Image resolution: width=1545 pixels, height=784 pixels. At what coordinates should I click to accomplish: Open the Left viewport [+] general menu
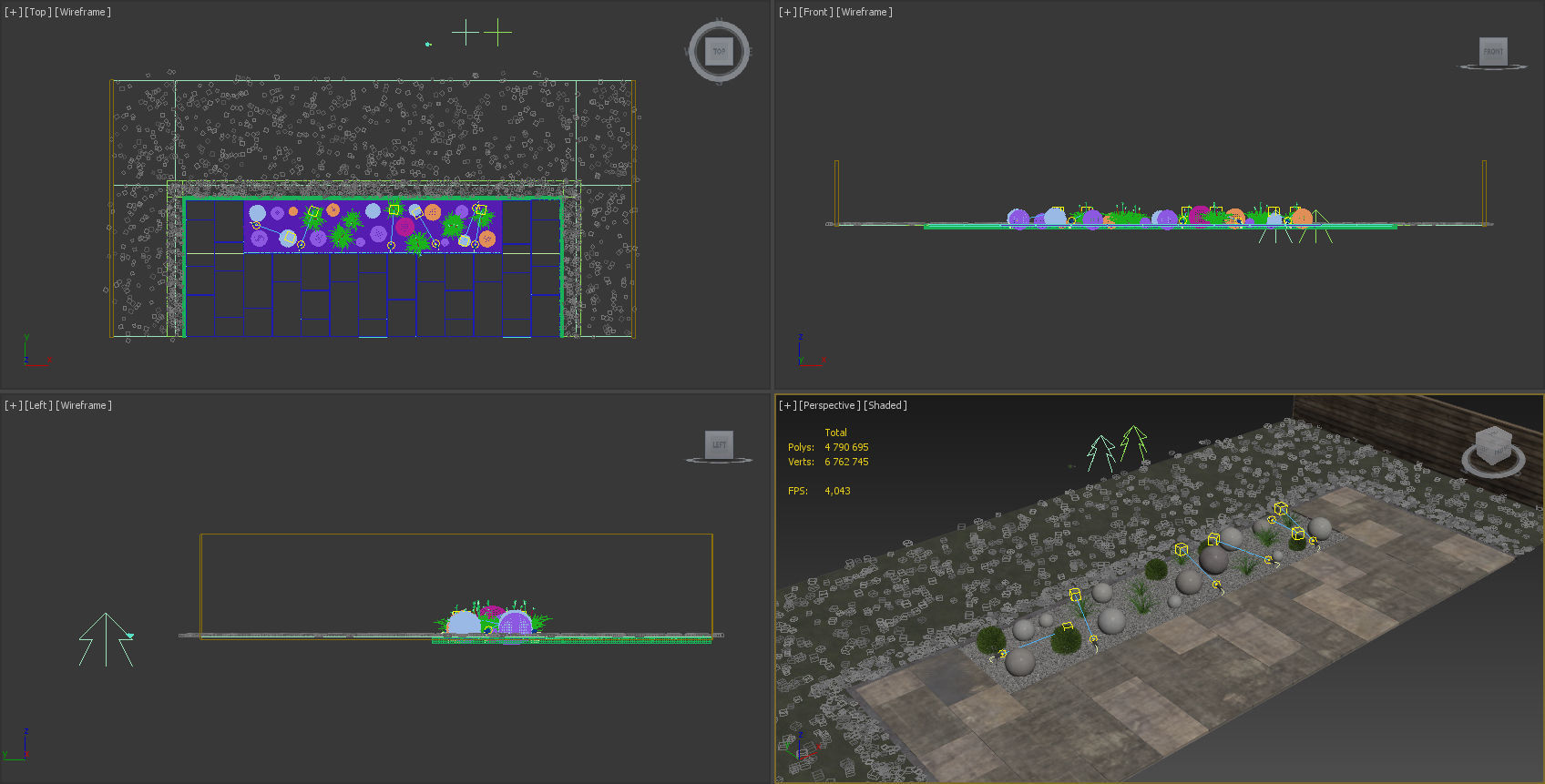click(x=13, y=405)
